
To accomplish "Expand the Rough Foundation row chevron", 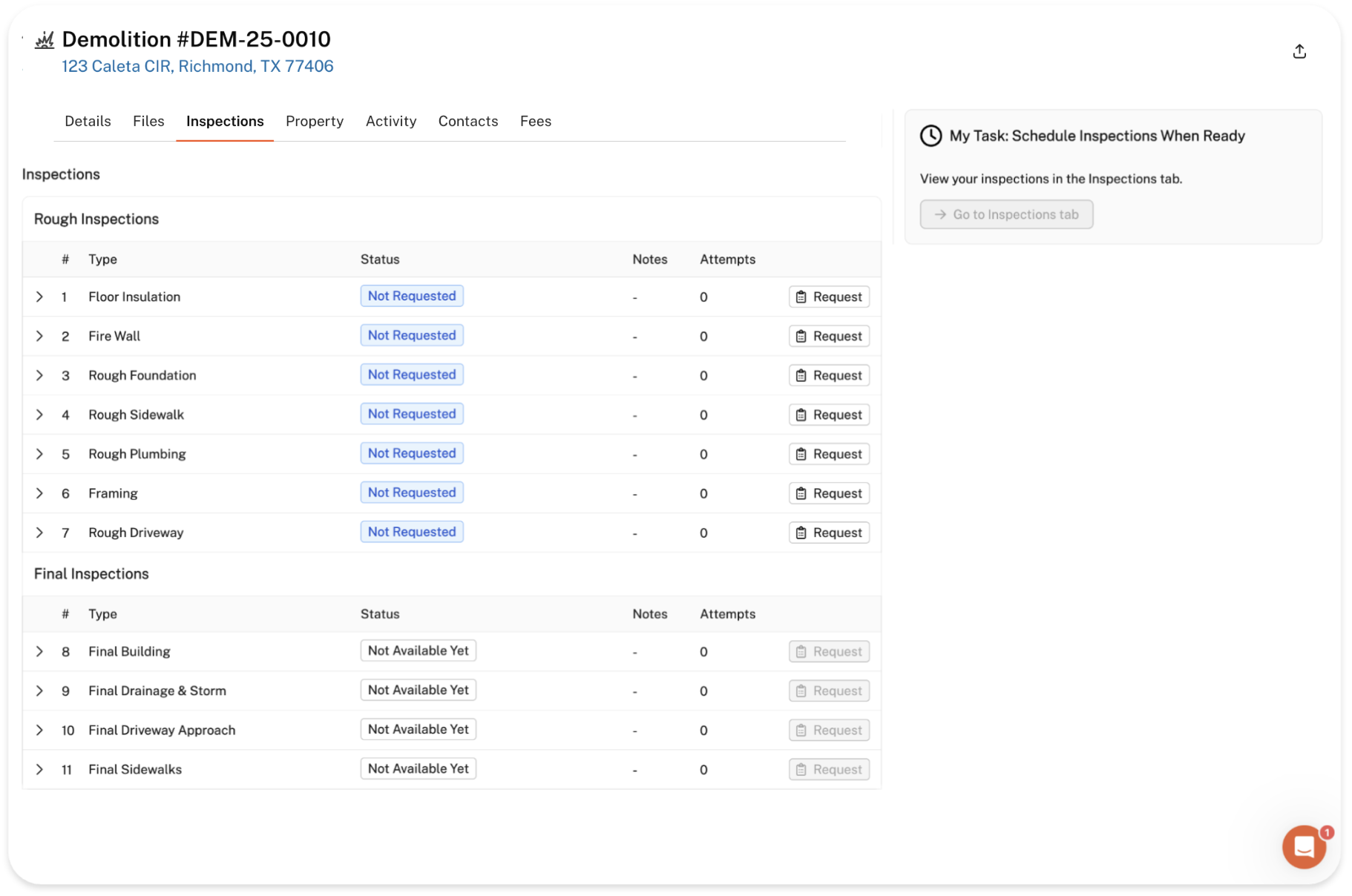I will coord(39,375).
